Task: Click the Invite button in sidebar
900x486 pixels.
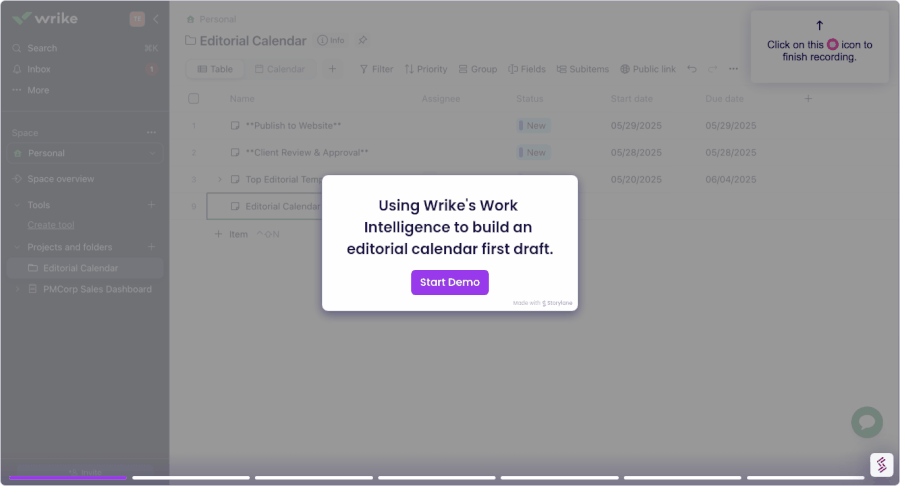Action: pyautogui.click(x=85, y=472)
